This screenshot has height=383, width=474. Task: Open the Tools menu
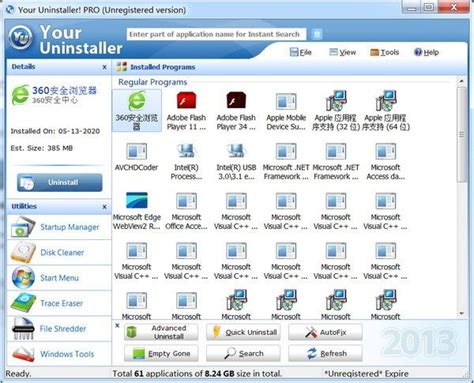(385, 52)
